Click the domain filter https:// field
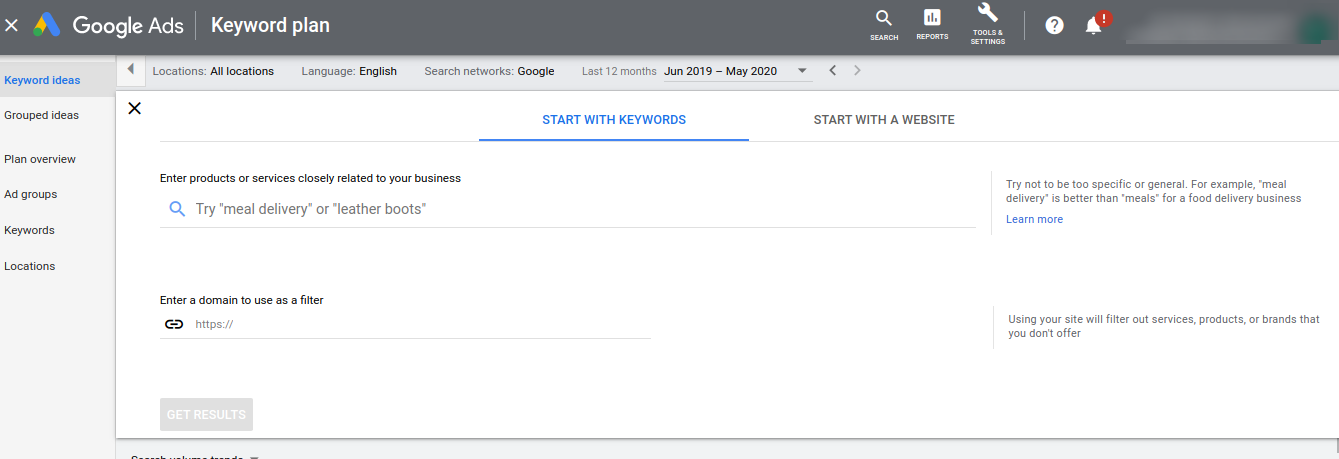 pos(405,324)
